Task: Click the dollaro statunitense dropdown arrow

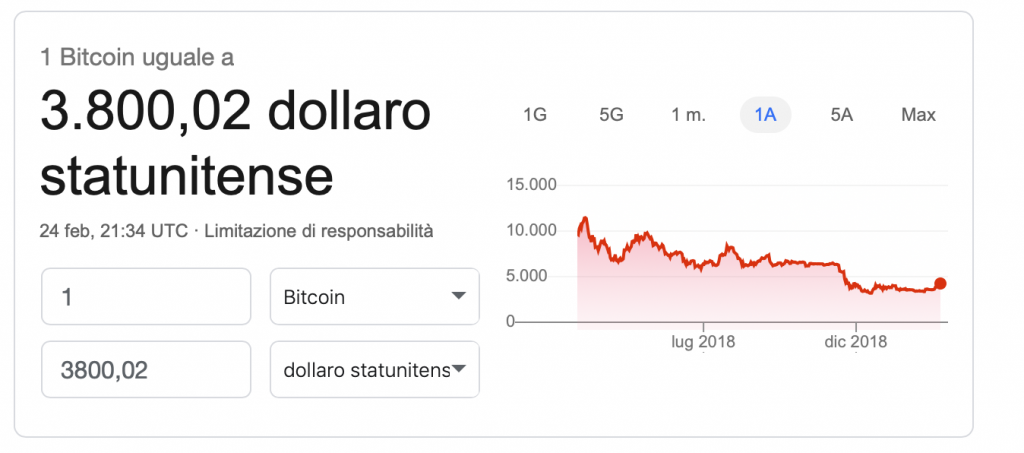Action: (458, 369)
